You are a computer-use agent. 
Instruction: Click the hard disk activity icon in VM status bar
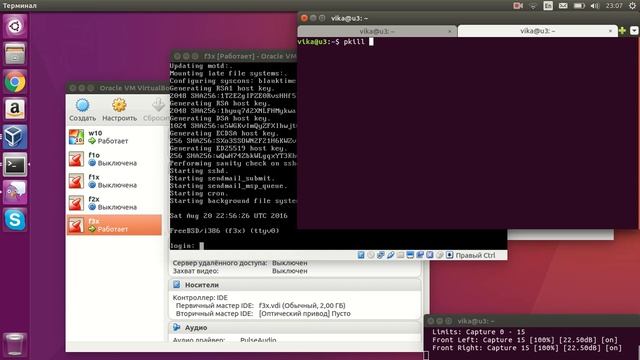point(361,255)
